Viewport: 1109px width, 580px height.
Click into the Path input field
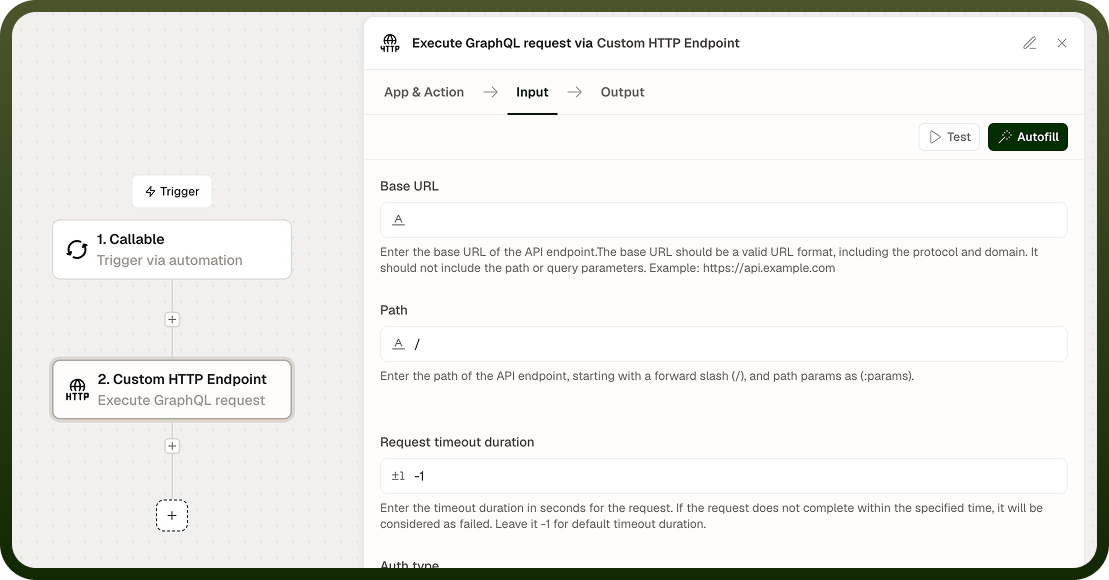tap(724, 344)
